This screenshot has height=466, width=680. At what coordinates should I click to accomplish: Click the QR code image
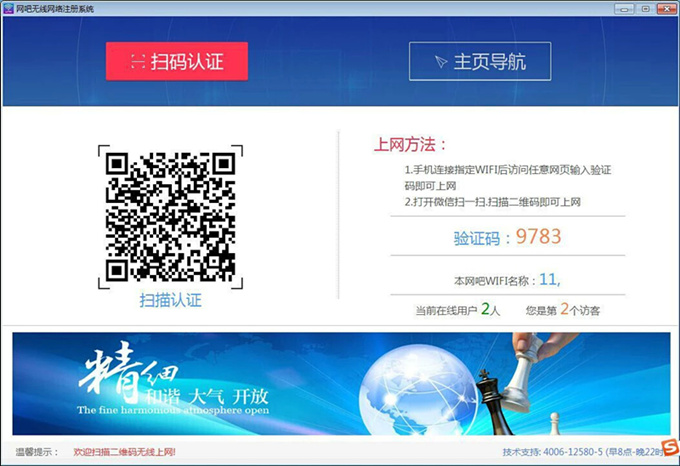(170, 217)
